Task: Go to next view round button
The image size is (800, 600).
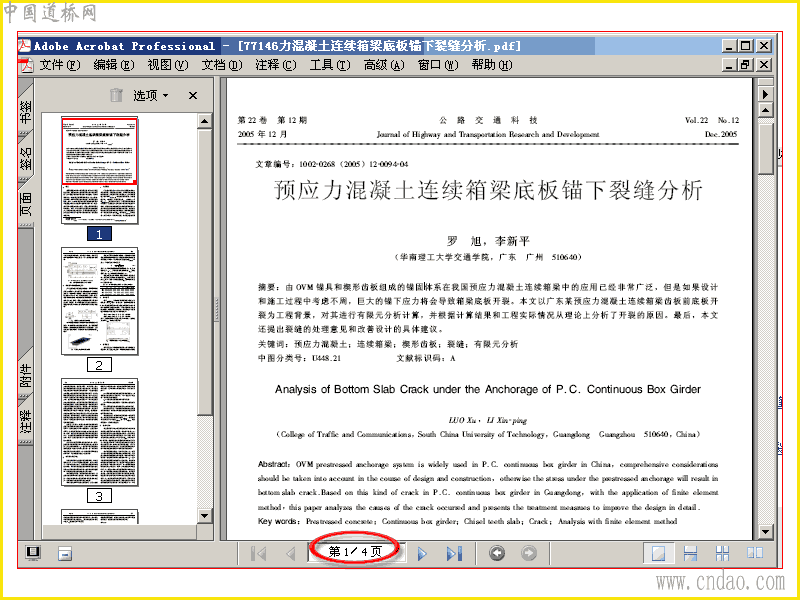Action: (529, 553)
